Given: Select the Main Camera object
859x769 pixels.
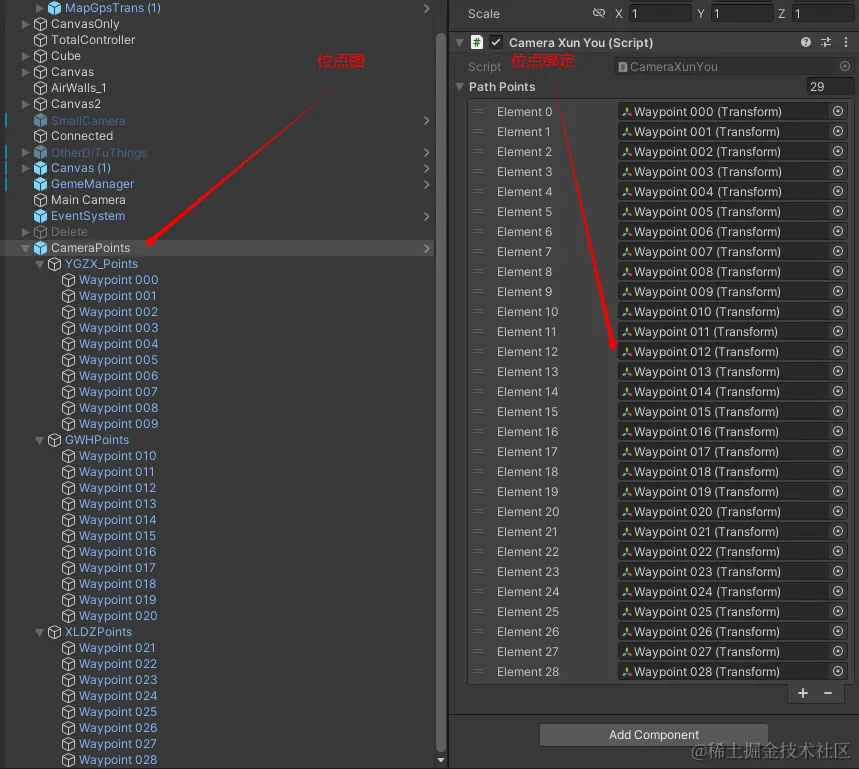Looking at the screenshot, I should tap(88, 200).
